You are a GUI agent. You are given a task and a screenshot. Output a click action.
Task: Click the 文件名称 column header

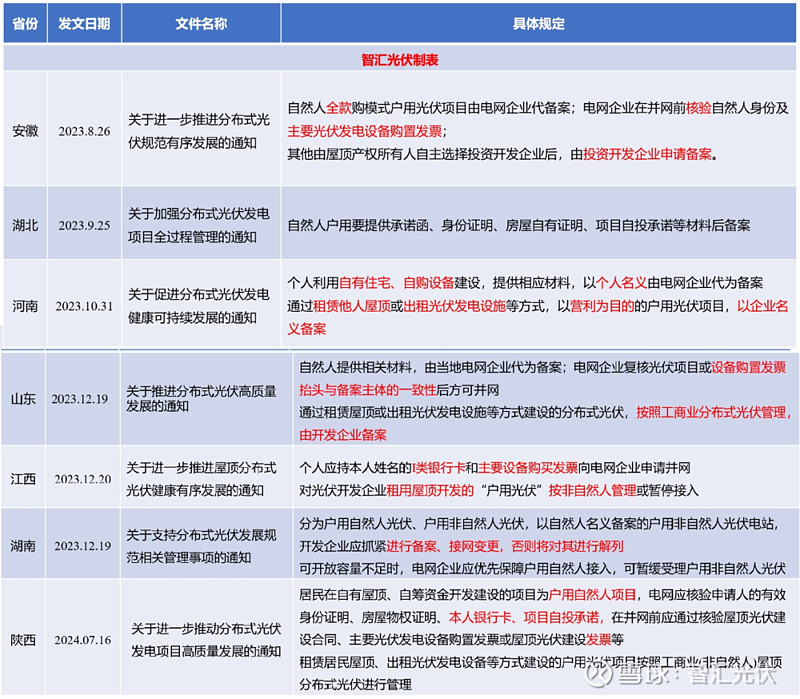(x=201, y=23)
